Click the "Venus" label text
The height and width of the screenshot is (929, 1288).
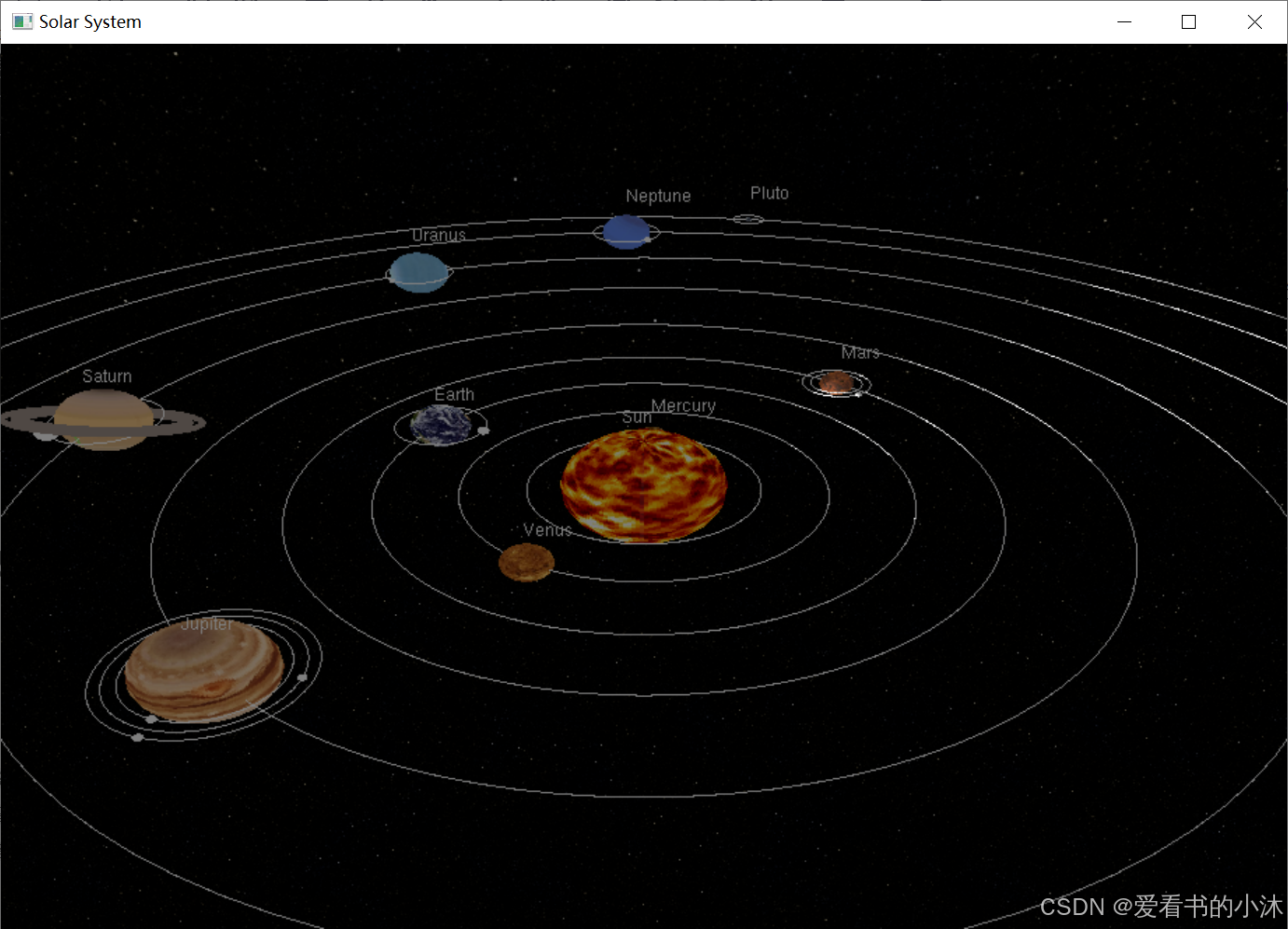click(x=547, y=530)
